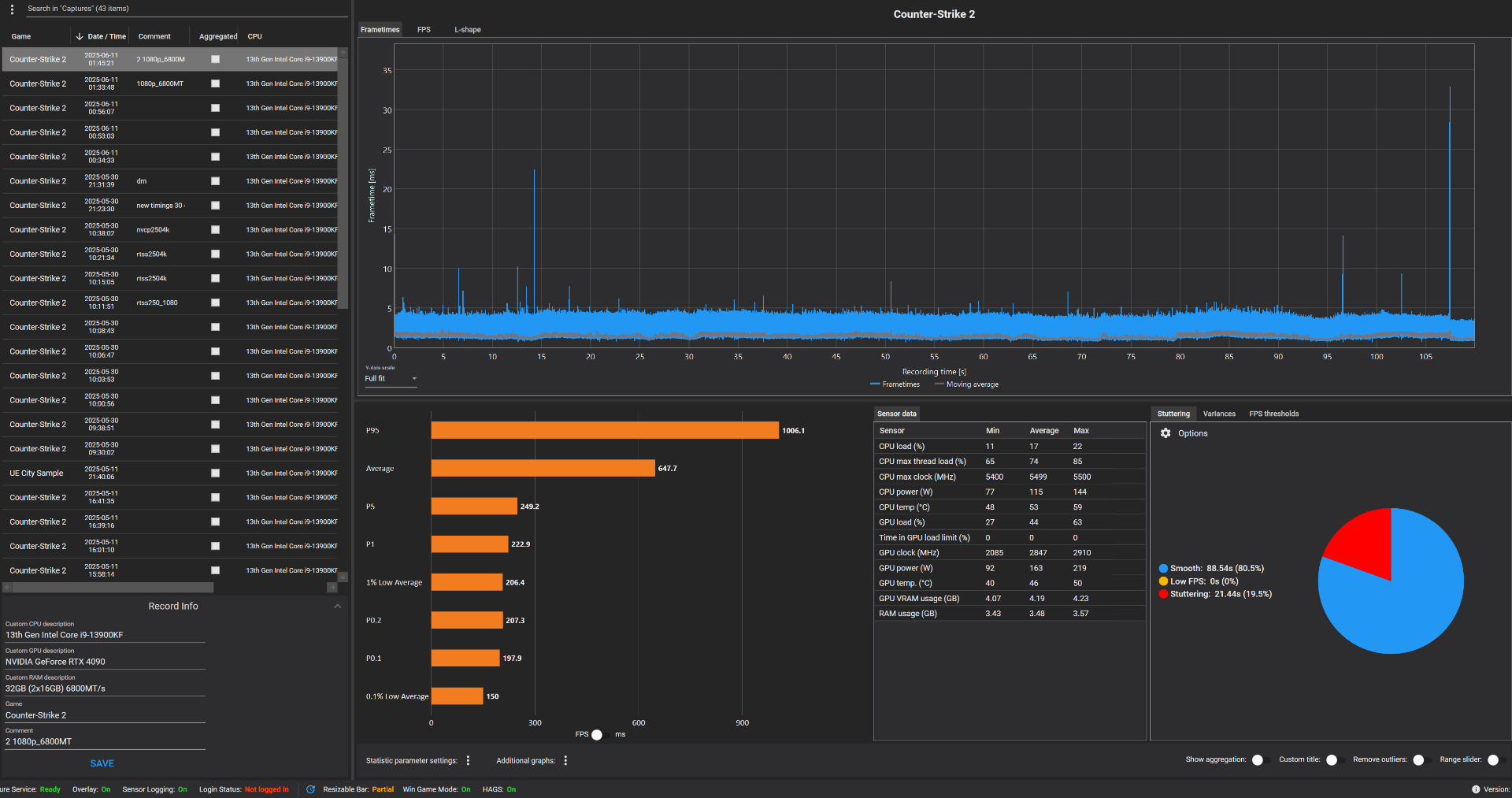
Task: Check Aggregated box for nvcp2504k capture
Action: (x=215, y=230)
